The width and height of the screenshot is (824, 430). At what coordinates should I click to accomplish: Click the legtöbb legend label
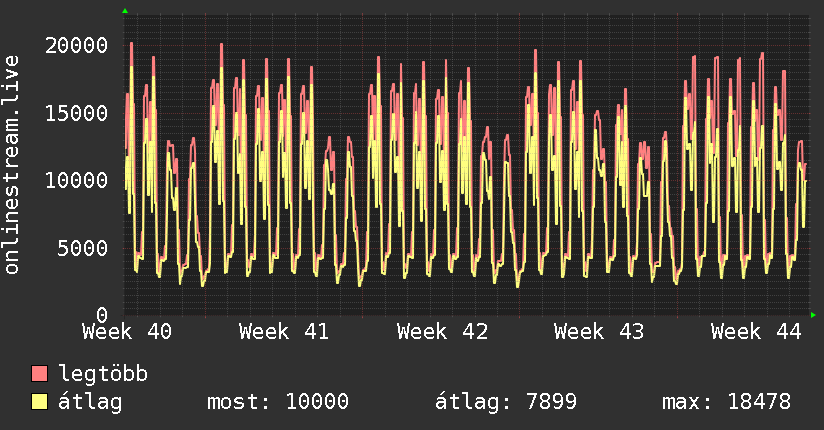pos(103,374)
